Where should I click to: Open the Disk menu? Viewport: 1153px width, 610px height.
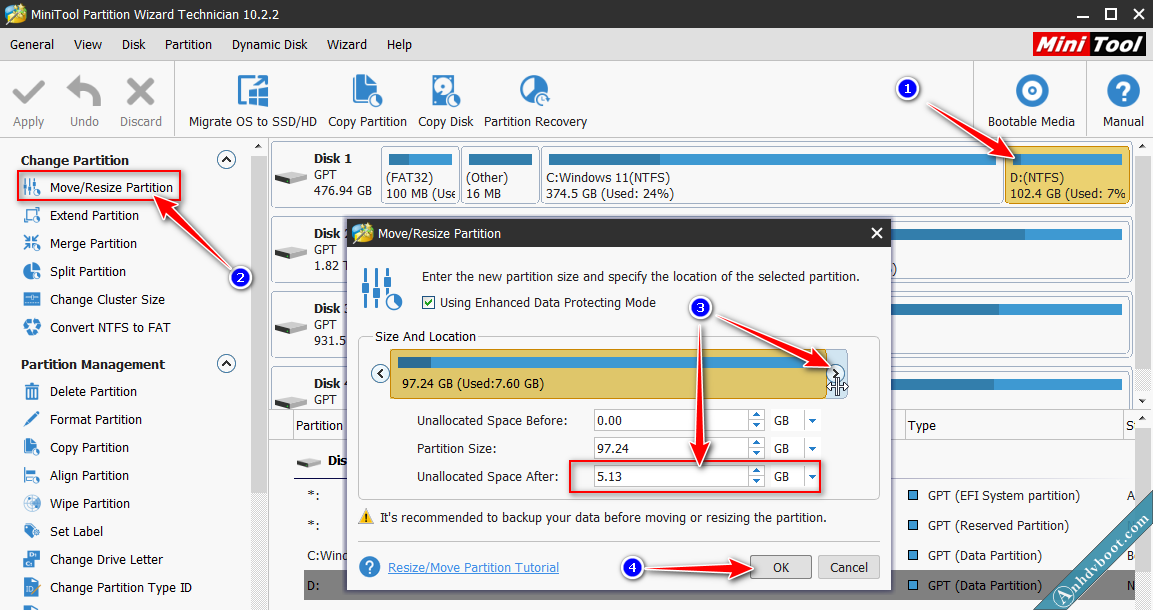coord(133,44)
